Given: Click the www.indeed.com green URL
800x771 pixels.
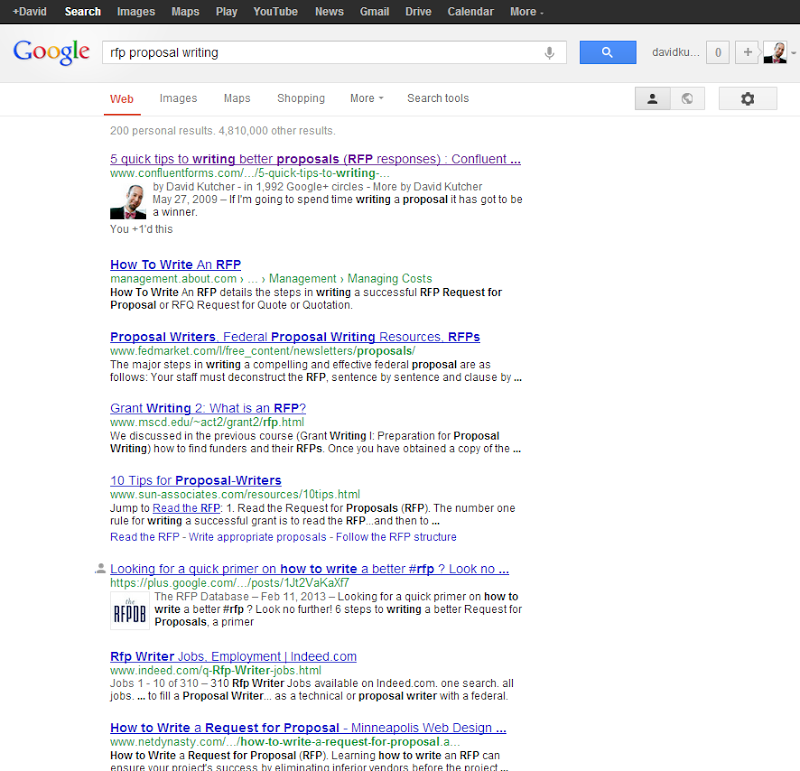Looking at the screenshot, I should (216, 670).
